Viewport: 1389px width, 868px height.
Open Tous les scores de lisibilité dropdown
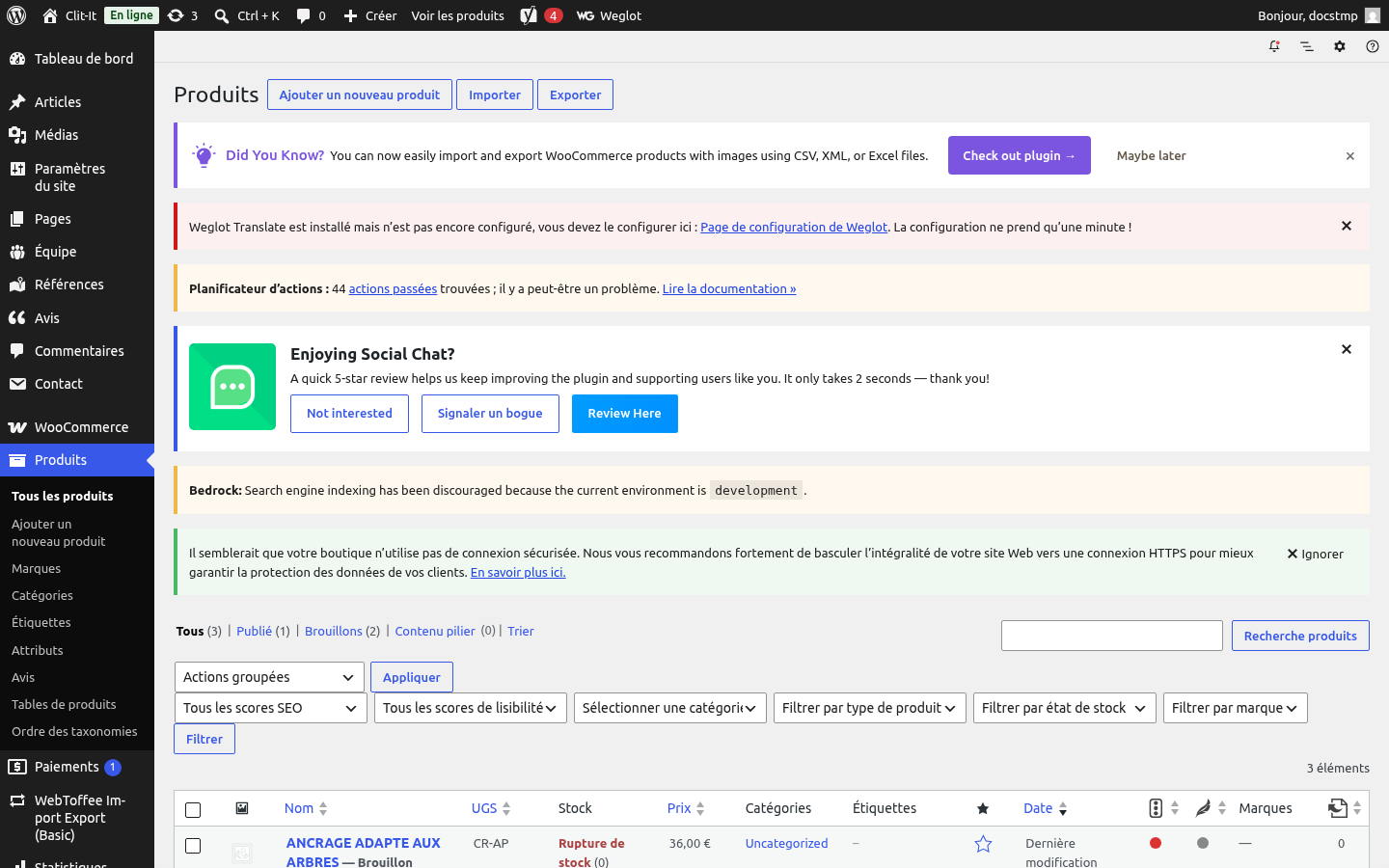coord(471,708)
